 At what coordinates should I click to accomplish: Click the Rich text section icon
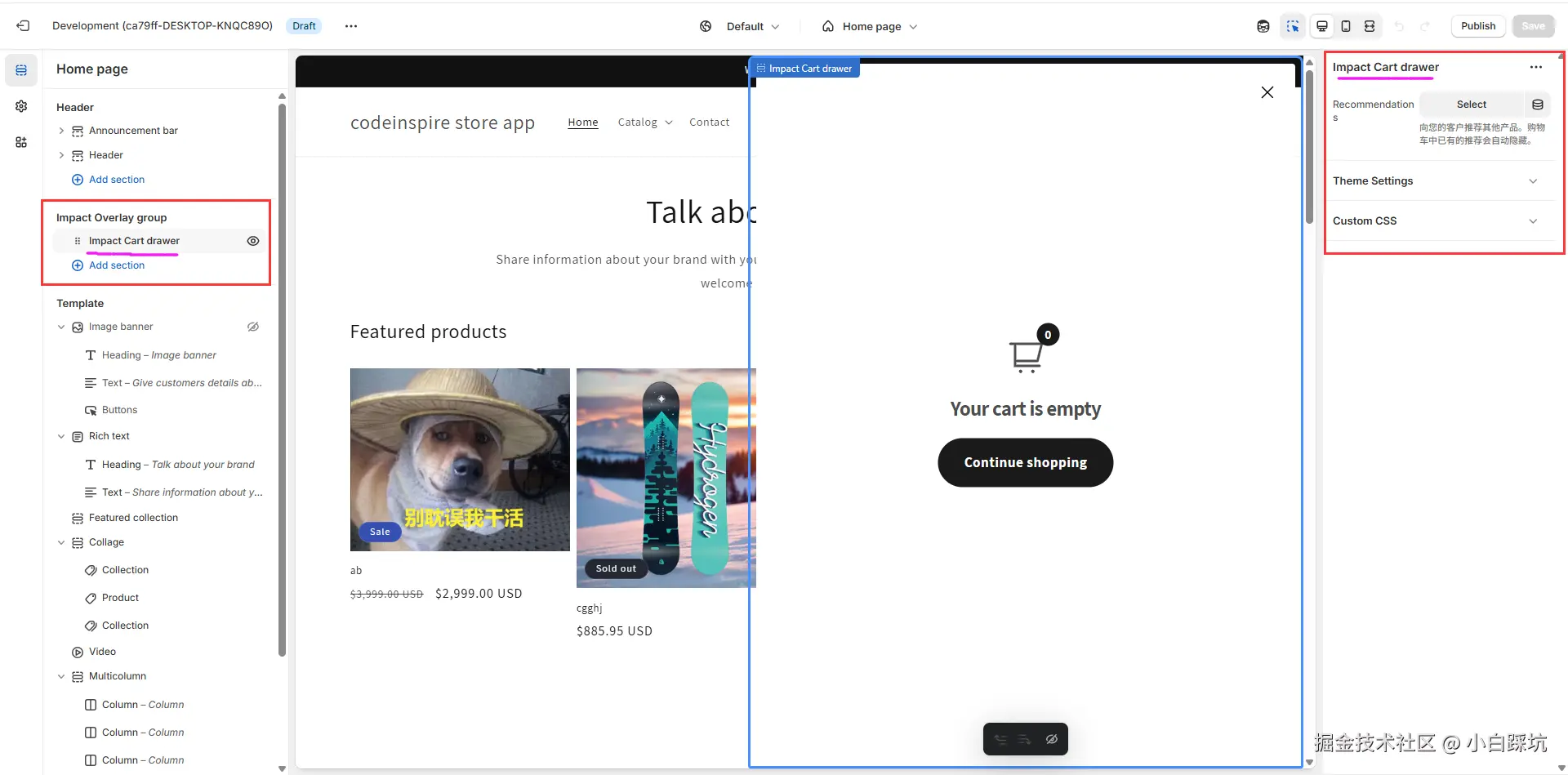tap(78, 436)
